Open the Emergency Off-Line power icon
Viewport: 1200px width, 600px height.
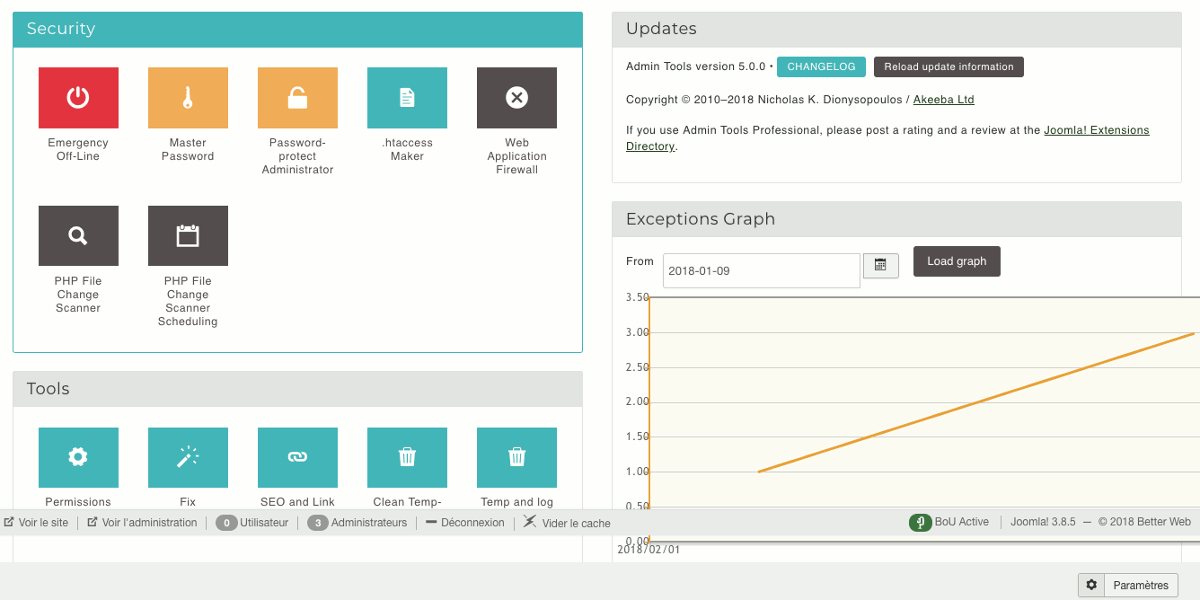[x=78, y=98]
